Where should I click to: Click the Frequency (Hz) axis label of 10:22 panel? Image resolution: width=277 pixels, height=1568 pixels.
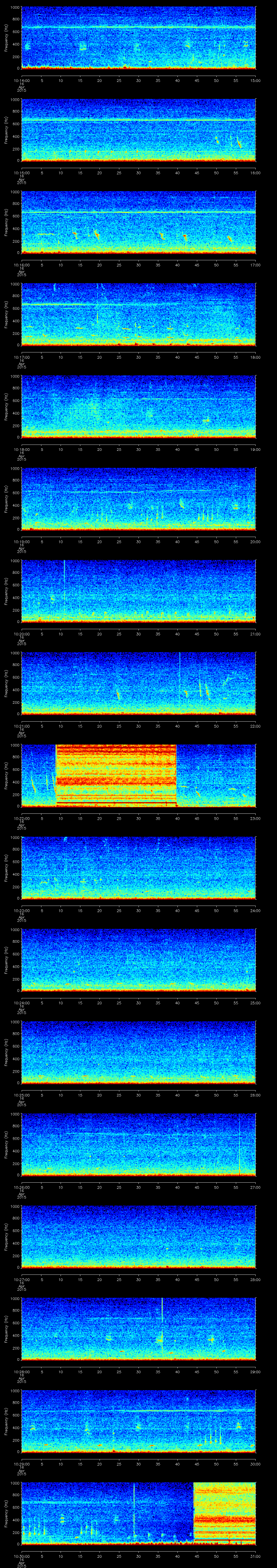[x=6, y=775]
